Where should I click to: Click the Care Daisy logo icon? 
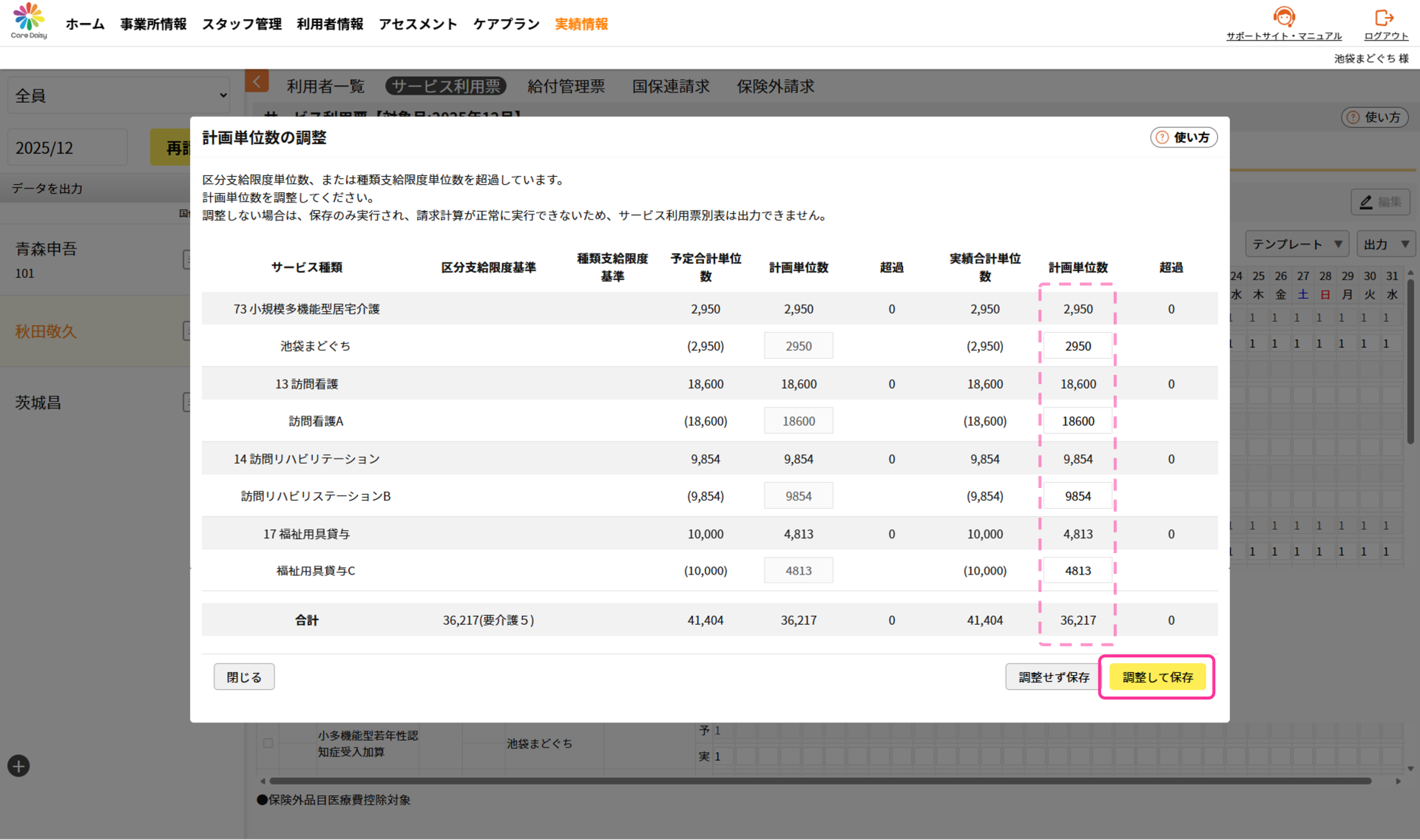coord(29,18)
